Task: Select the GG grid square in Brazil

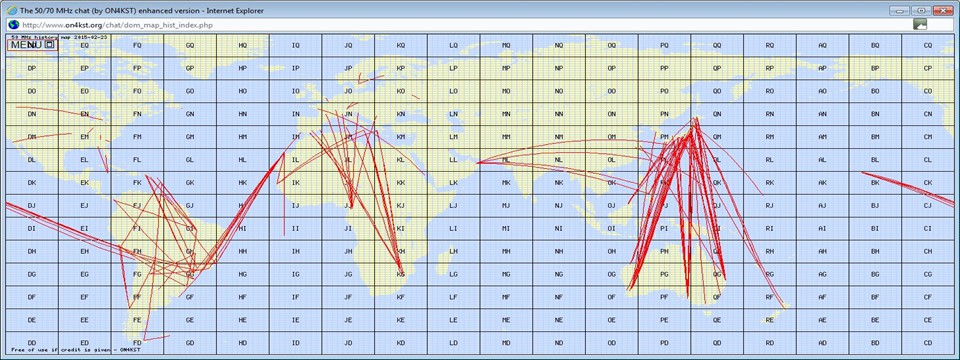Action: [x=190, y=274]
